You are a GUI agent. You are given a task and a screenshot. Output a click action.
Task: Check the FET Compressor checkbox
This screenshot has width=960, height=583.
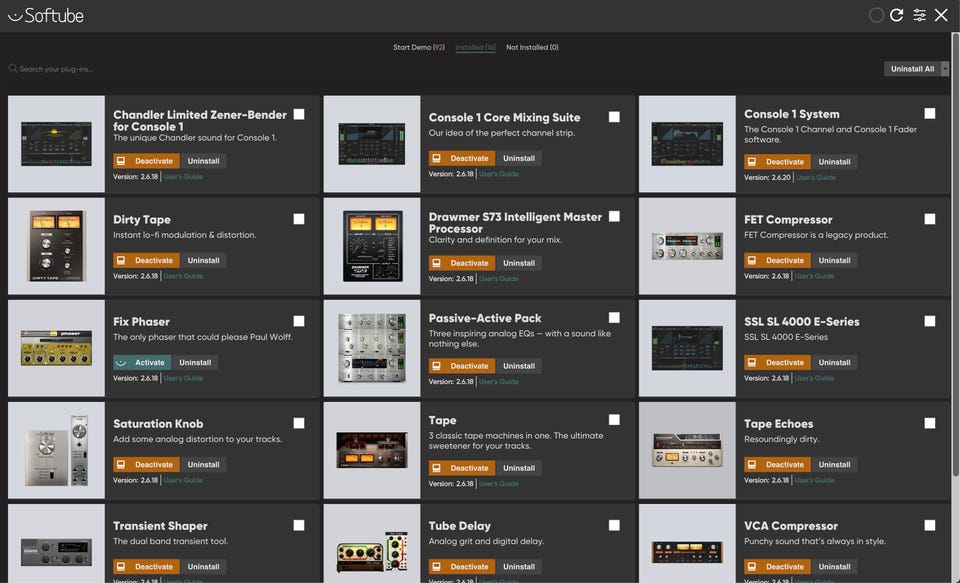click(x=929, y=219)
